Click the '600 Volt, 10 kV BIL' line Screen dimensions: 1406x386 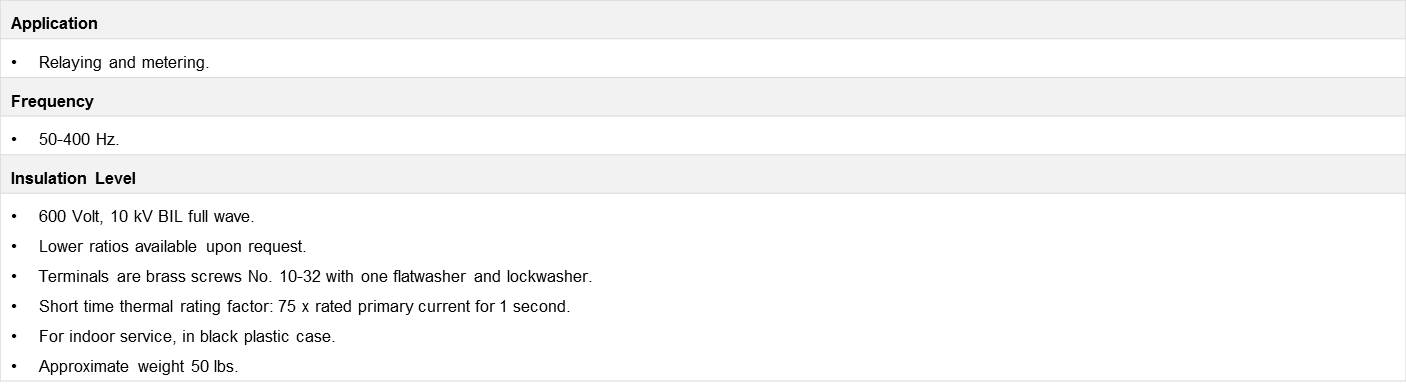(147, 217)
